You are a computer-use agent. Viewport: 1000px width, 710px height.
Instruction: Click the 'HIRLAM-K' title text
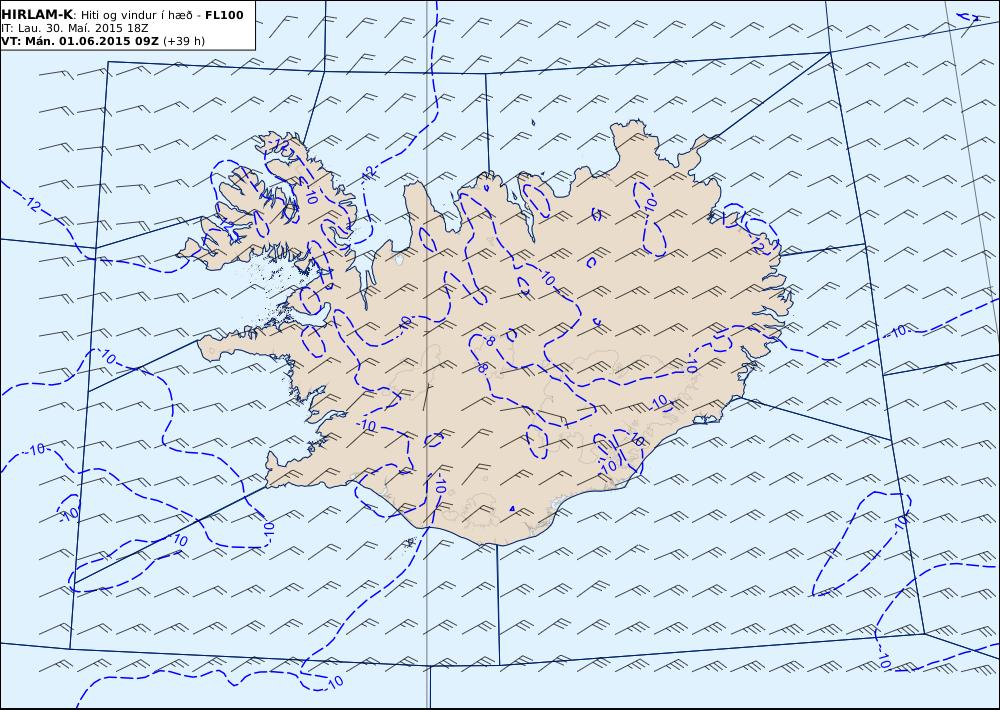(x=37, y=15)
